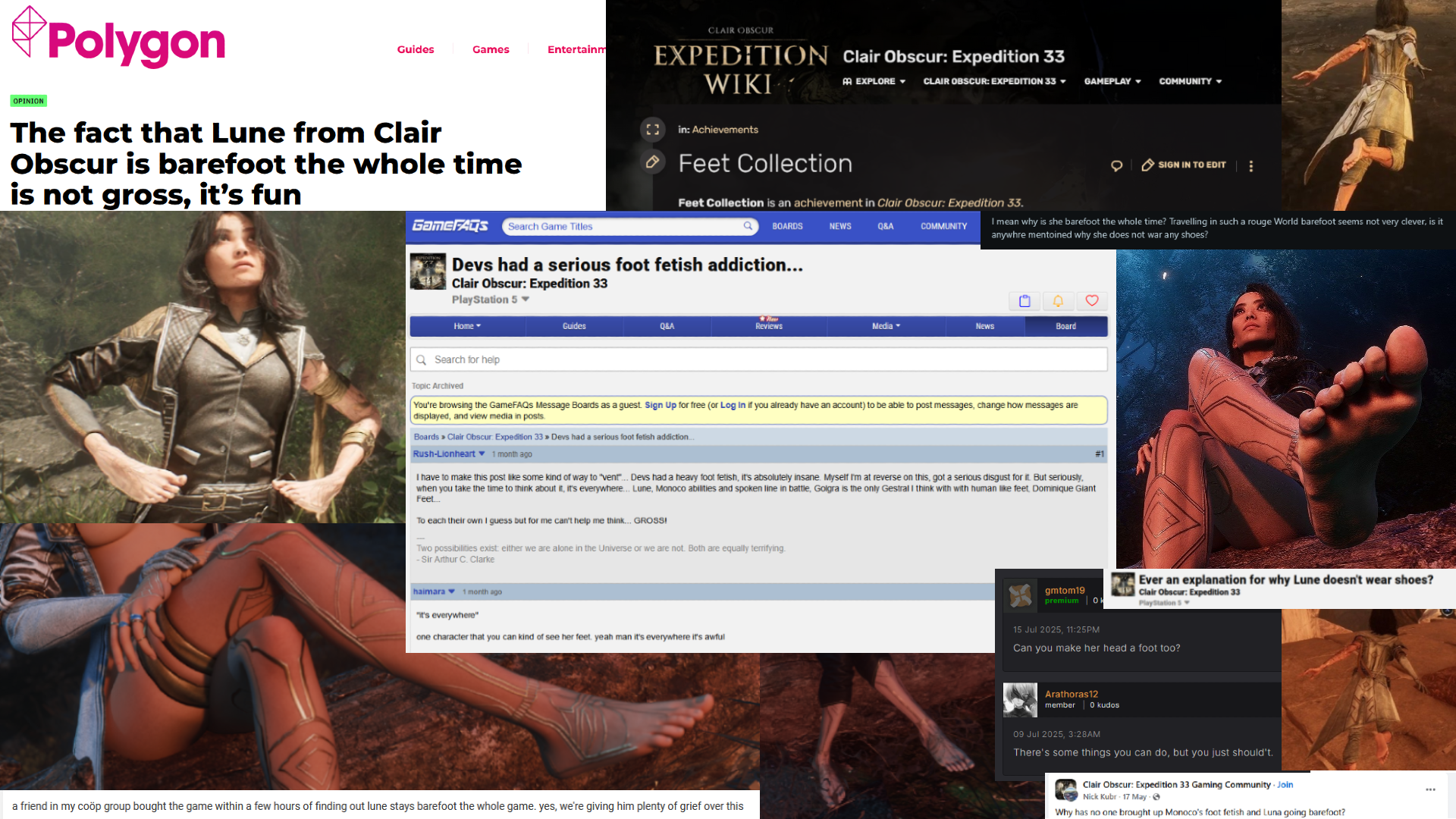Open the gmtom19 username link
This screenshot has height=819, width=1456.
coord(1065,590)
